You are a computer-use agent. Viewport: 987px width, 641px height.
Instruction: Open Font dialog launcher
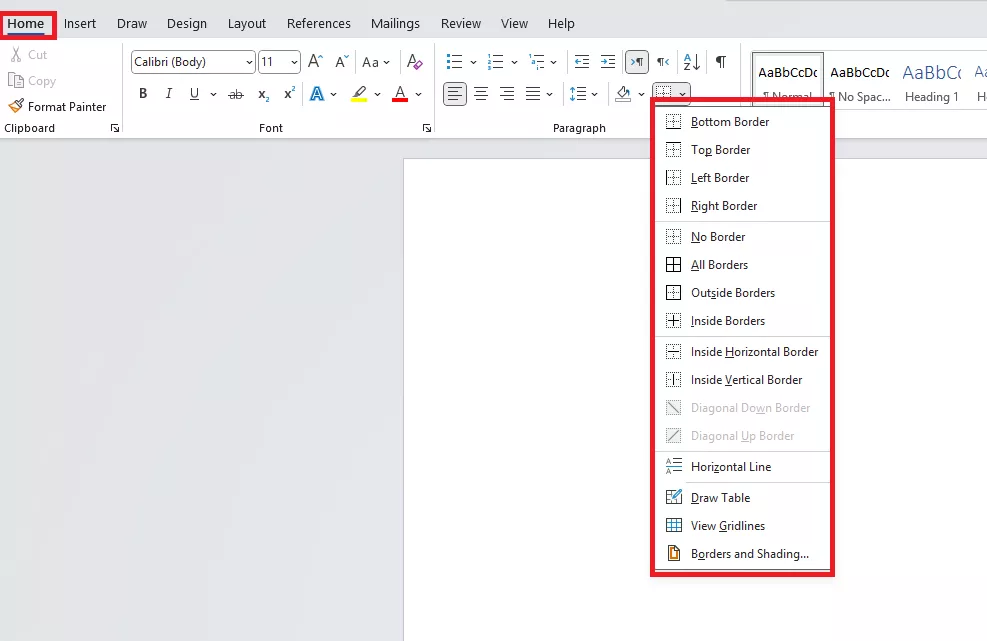427,128
